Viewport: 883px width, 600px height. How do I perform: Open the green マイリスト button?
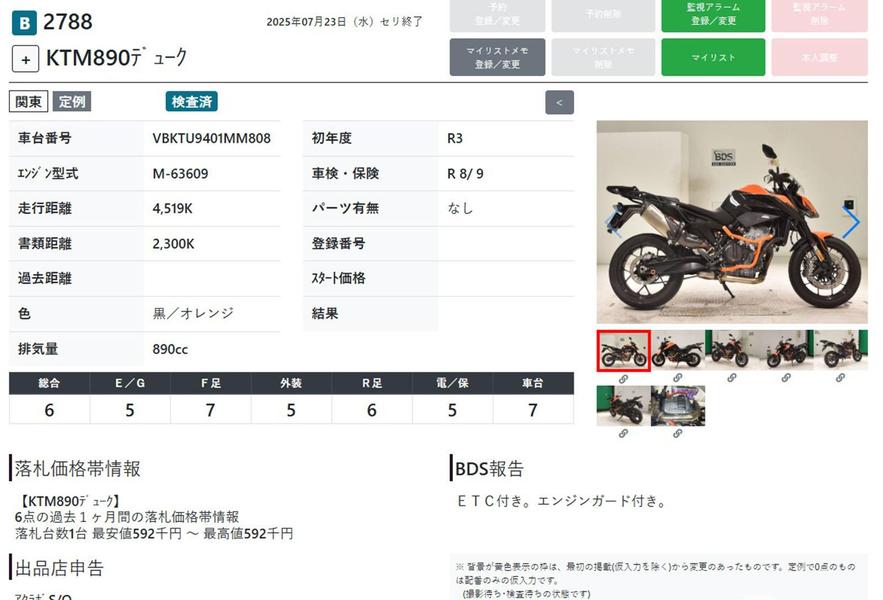(x=713, y=58)
